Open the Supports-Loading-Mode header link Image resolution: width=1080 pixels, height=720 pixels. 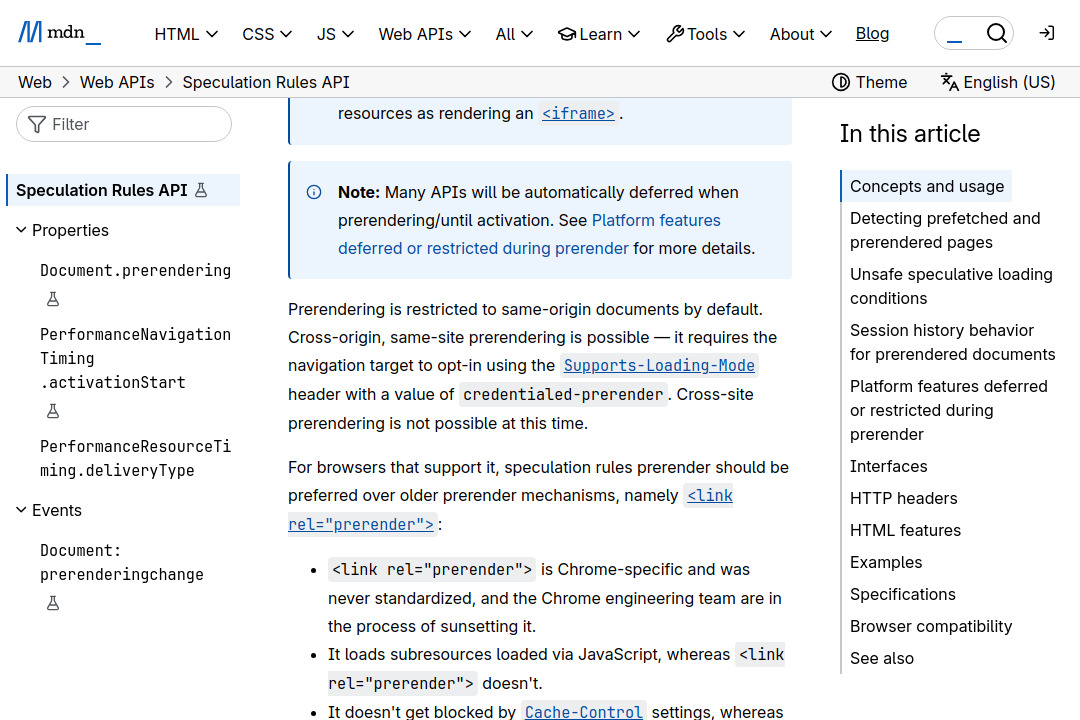[658, 365]
